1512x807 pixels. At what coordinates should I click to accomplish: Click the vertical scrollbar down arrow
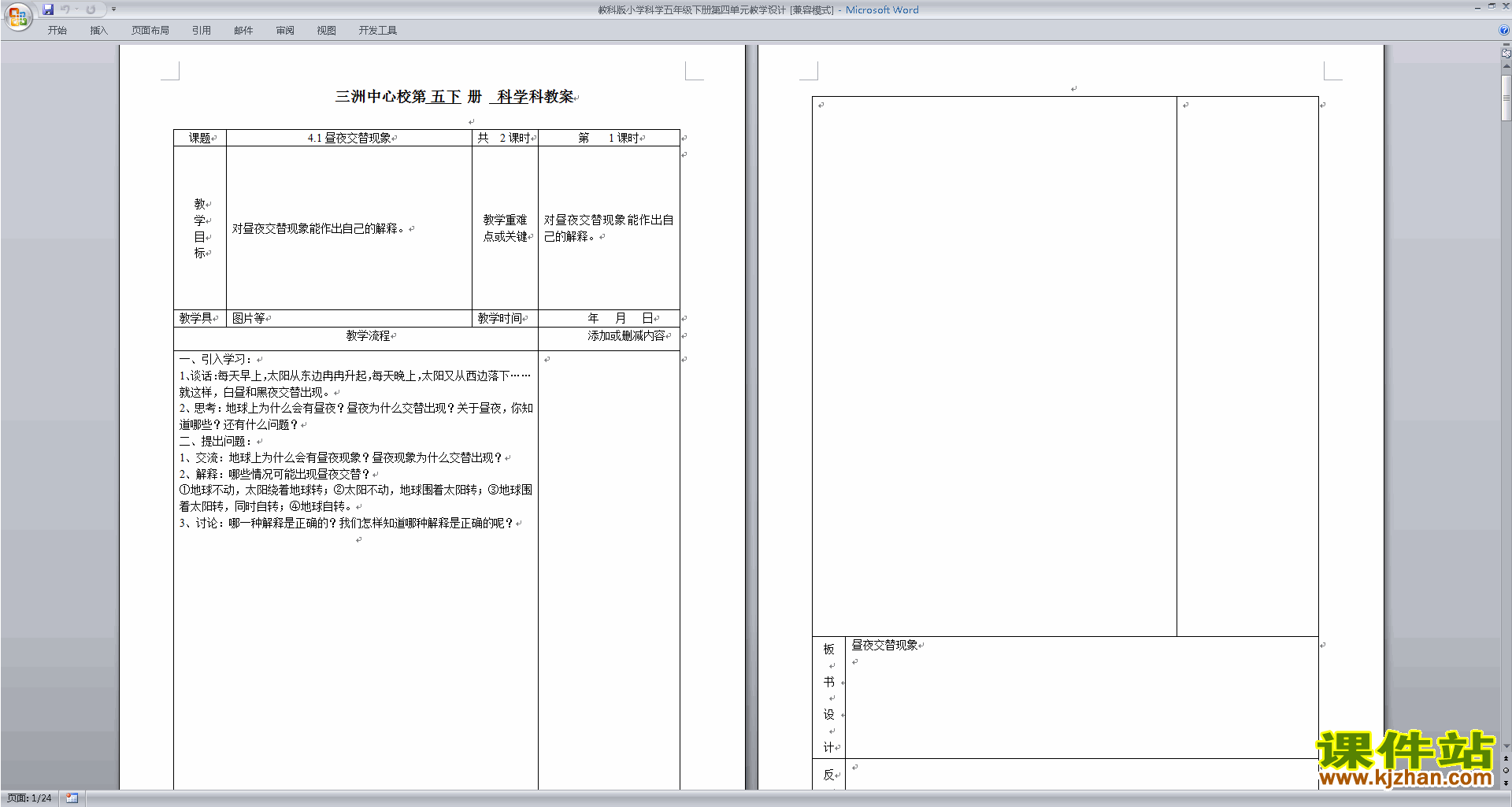(1506, 746)
